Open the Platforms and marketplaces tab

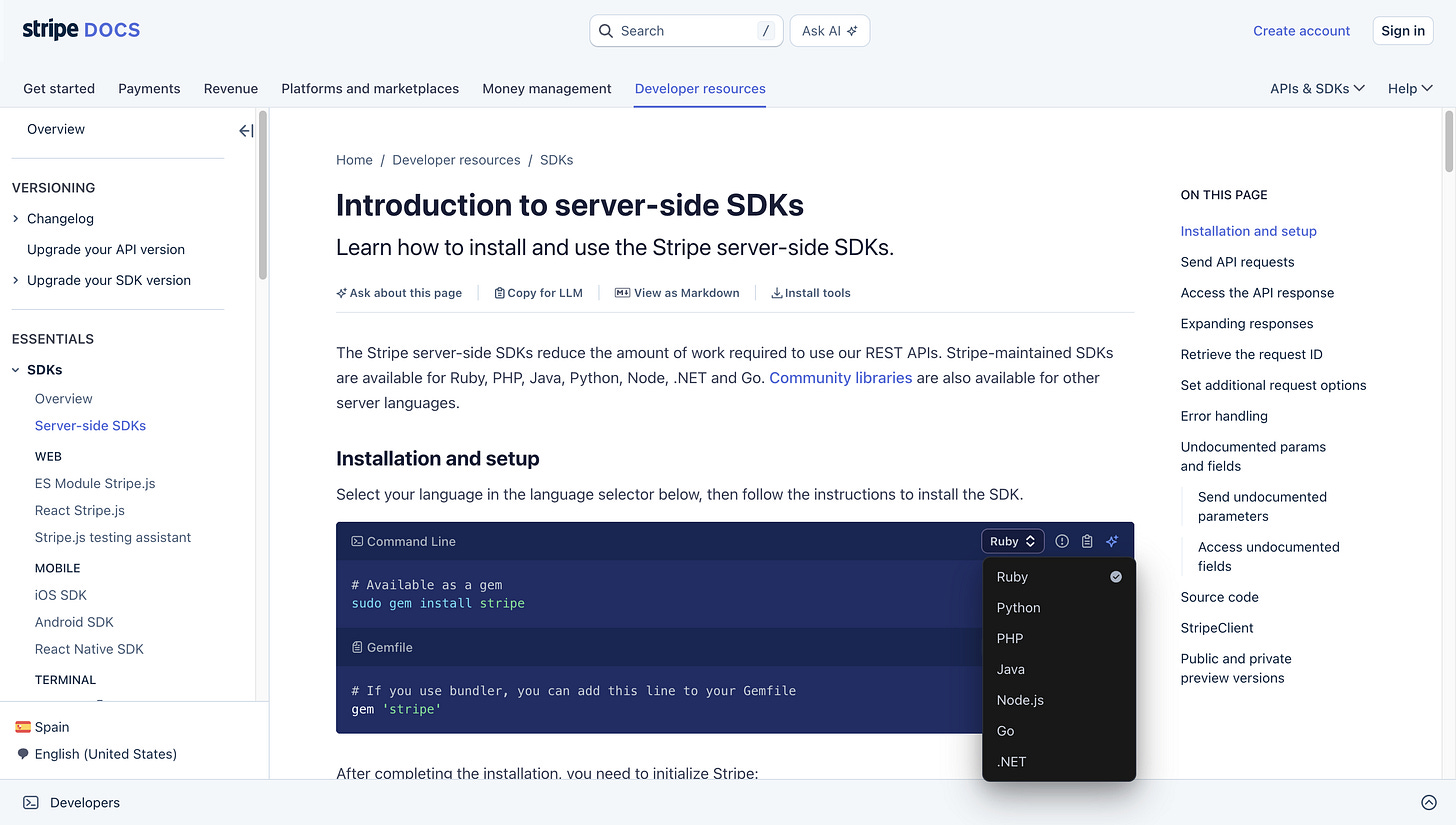pos(370,88)
